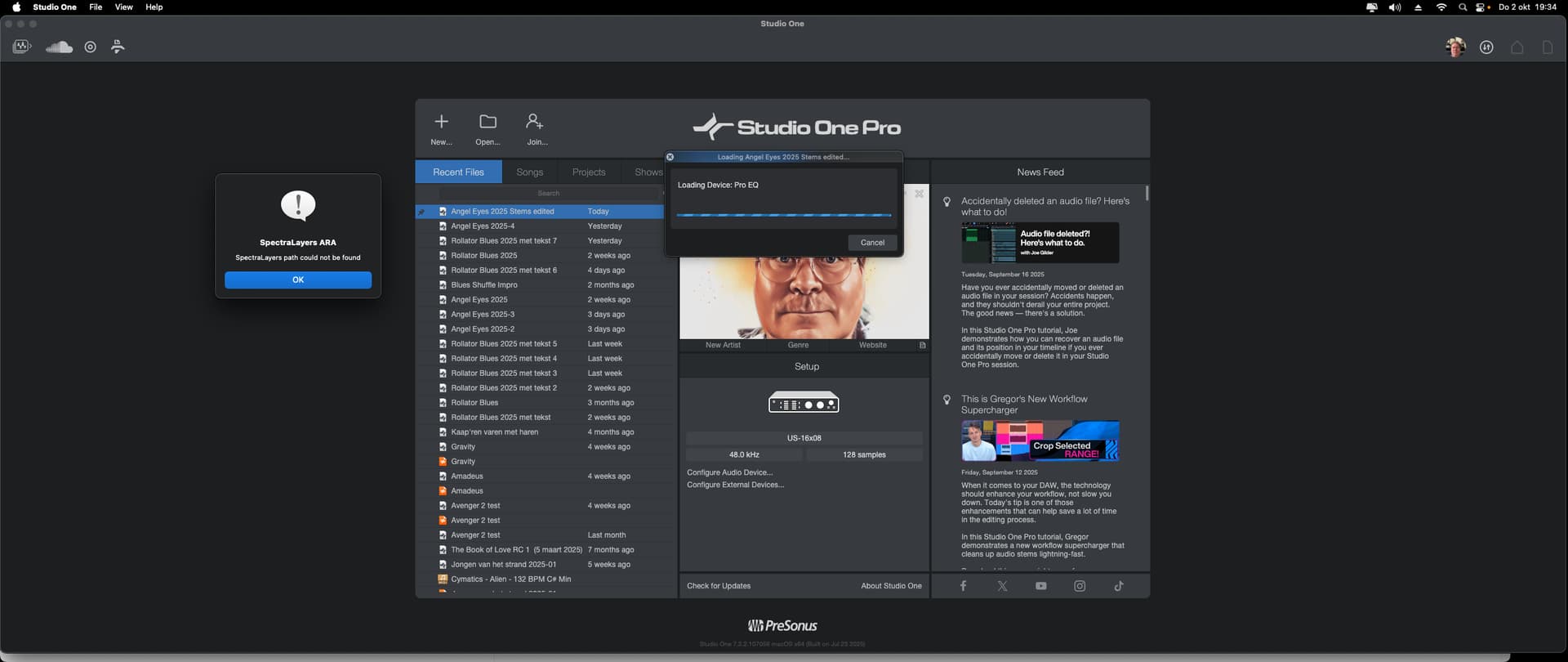Viewport: 1568px width, 662px height.
Task: Click About Studio One
Action: coord(891,586)
